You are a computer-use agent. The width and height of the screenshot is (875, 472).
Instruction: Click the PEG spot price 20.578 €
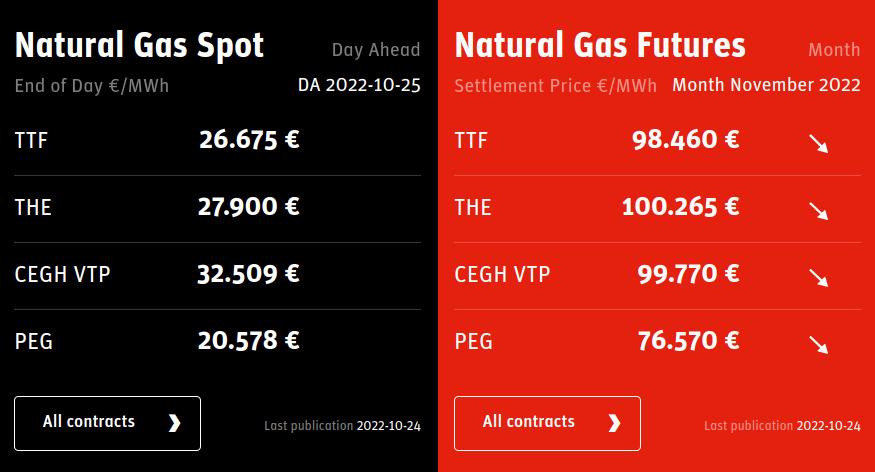[x=249, y=341]
